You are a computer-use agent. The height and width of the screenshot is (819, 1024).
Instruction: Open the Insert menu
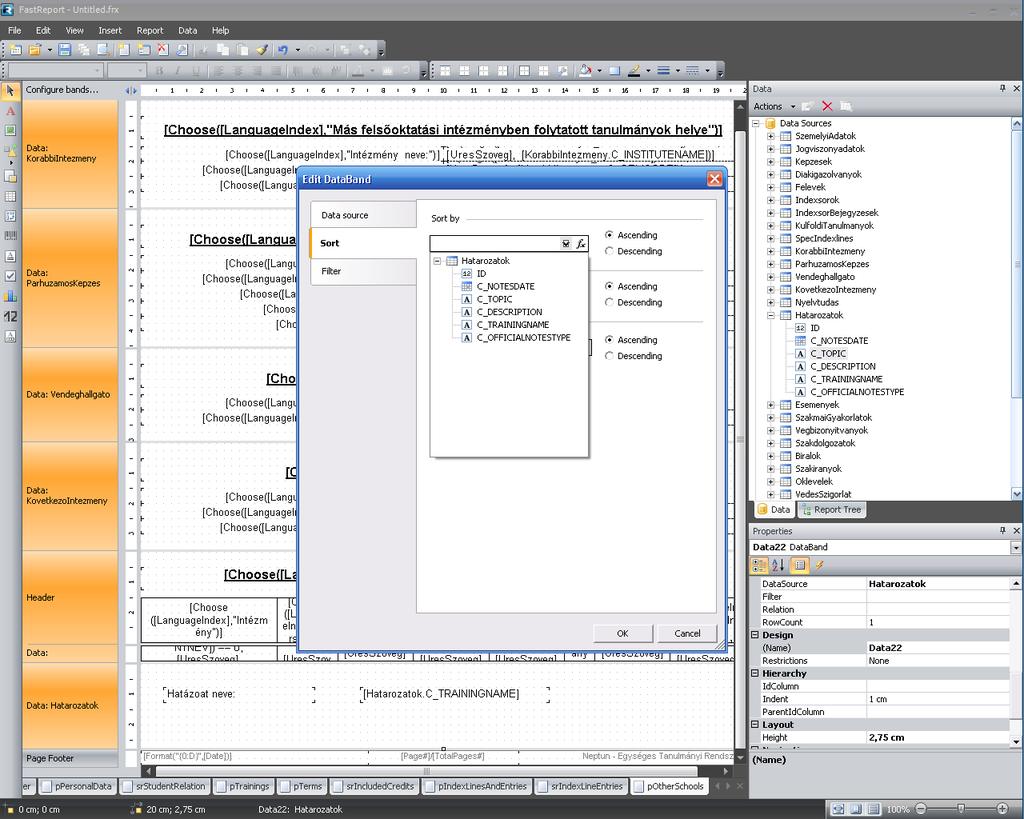tap(110, 30)
